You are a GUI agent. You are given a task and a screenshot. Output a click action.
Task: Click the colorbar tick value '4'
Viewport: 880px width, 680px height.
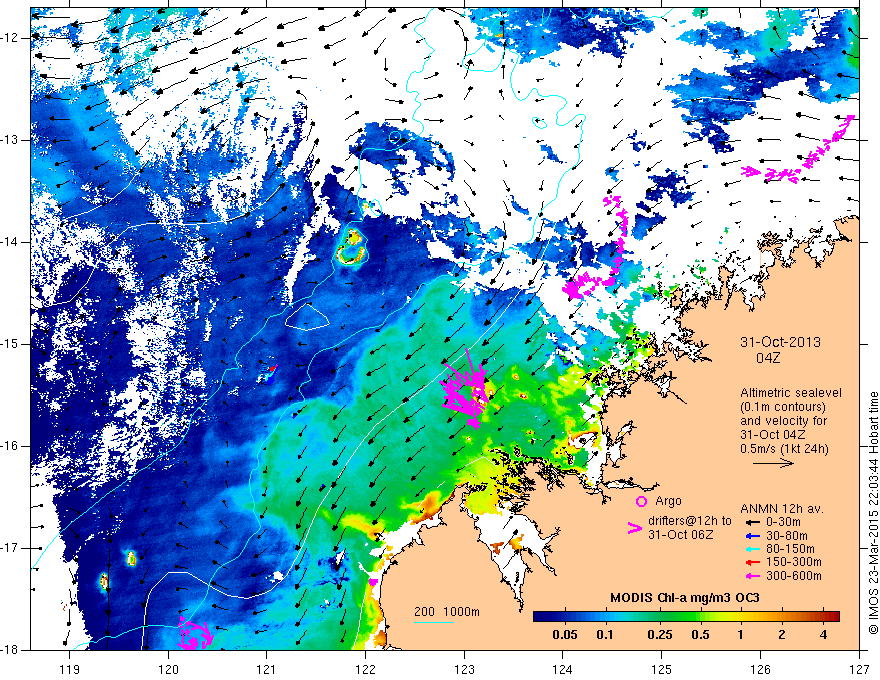click(x=823, y=635)
